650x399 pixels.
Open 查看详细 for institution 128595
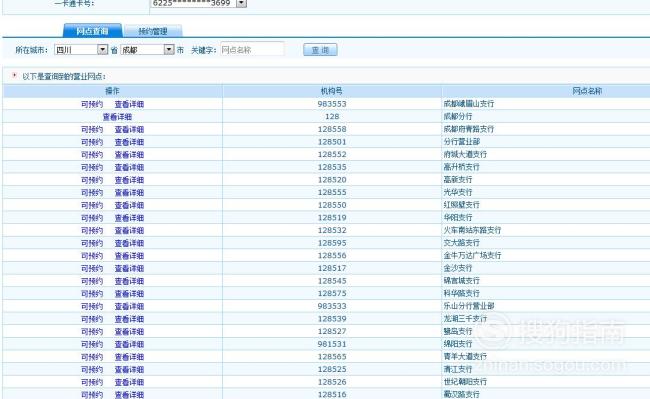(x=129, y=243)
